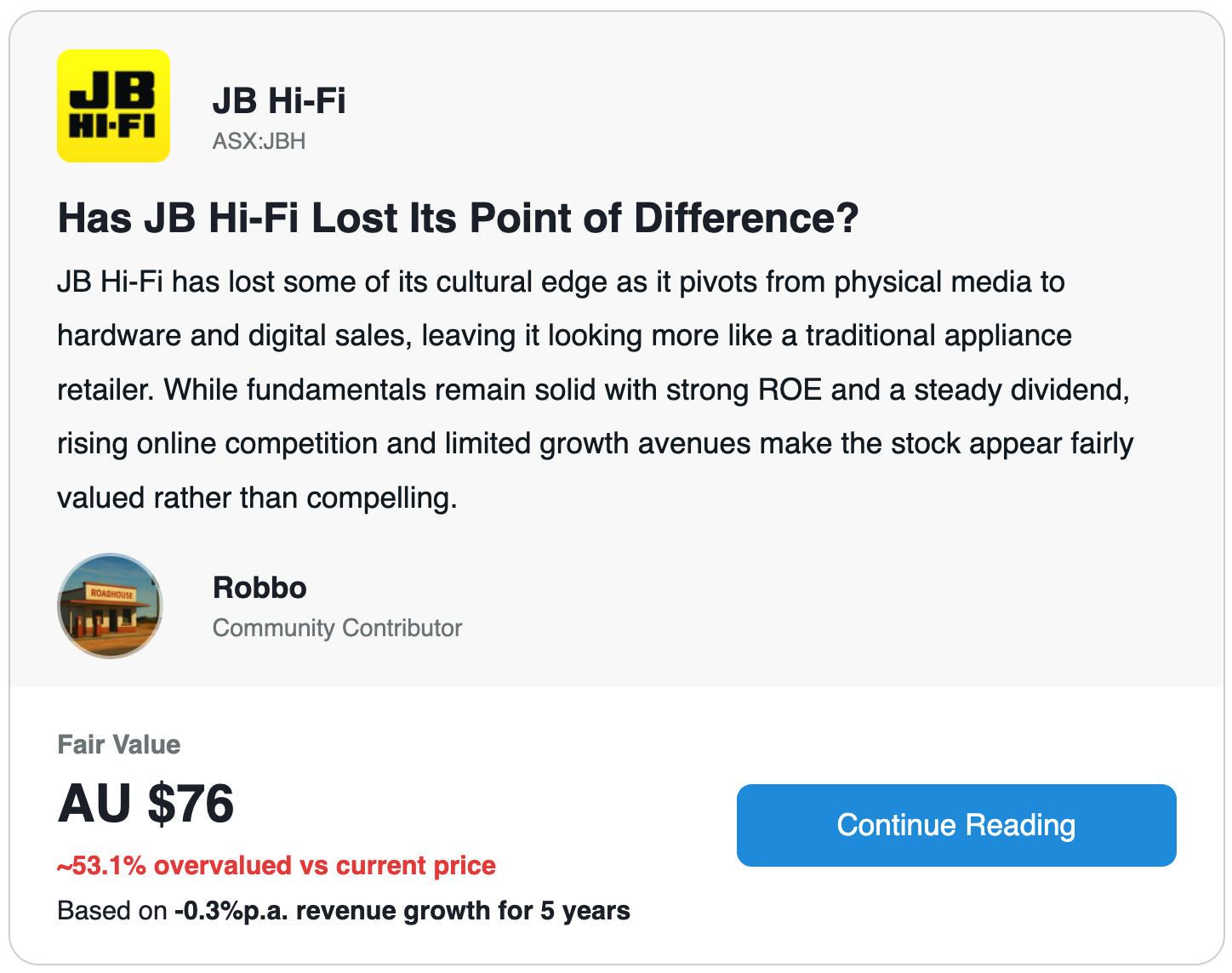The width and height of the screenshot is (1232, 973).
Task: Click the author name Robbo
Action: [260, 588]
